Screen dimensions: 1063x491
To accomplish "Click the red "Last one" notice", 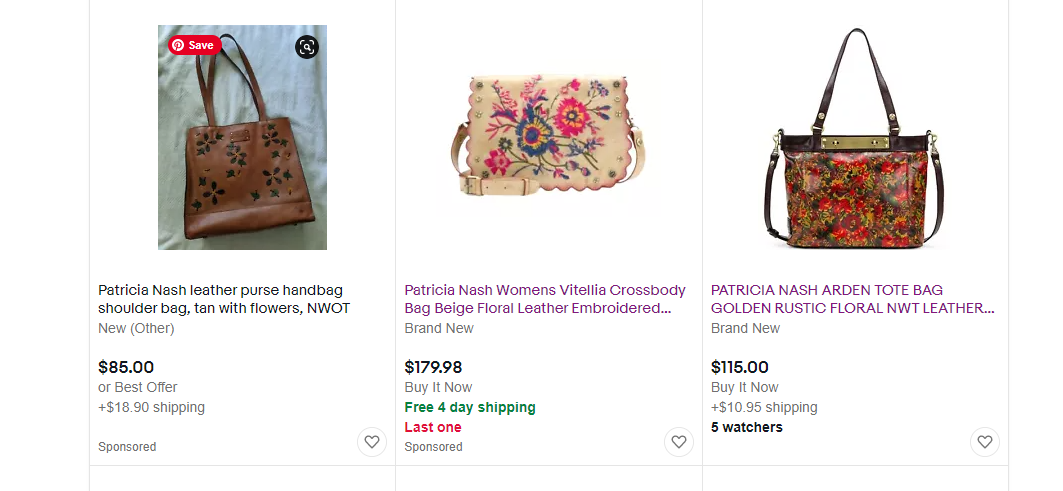I will point(433,427).
